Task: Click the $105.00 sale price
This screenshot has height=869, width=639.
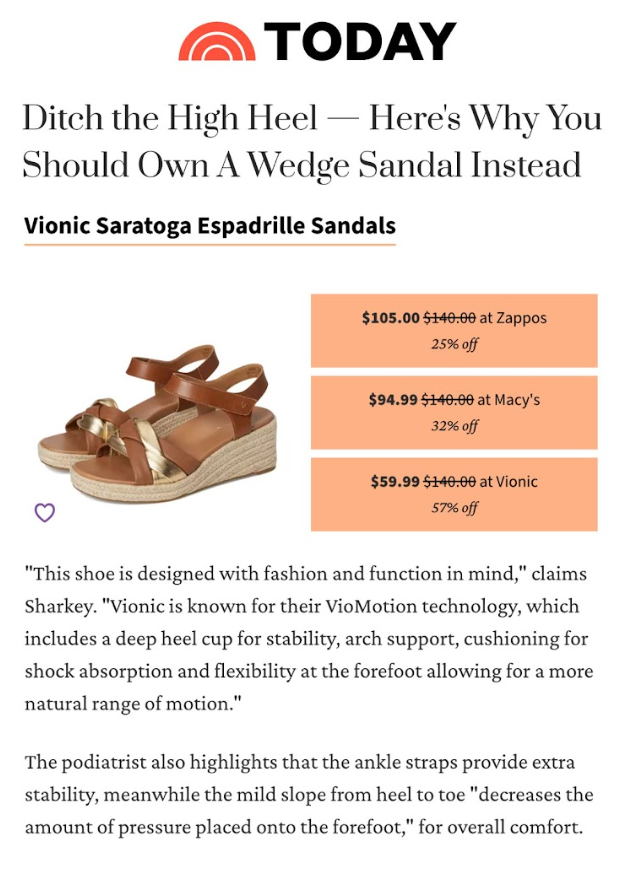Action: [x=391, y=318]
